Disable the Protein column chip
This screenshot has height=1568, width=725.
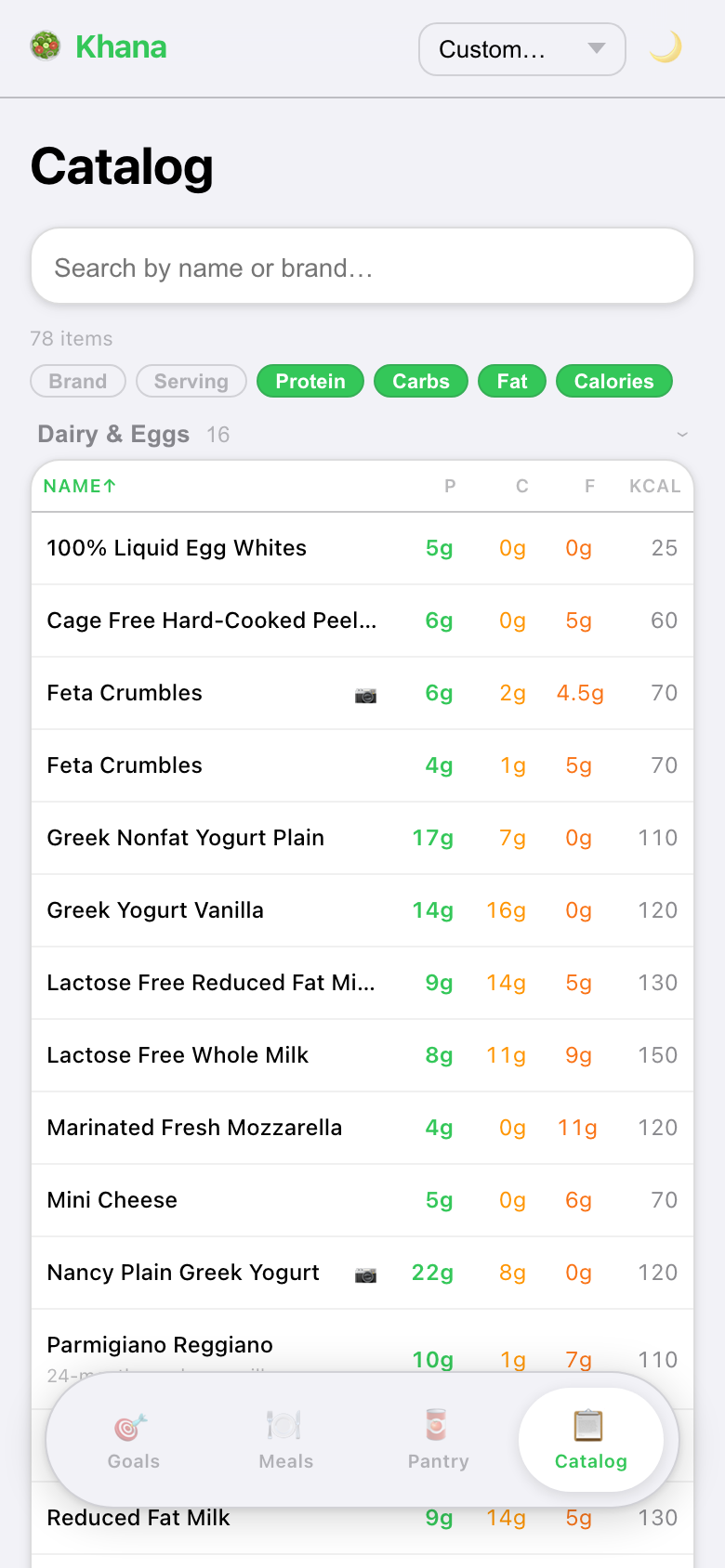point(310,382)
